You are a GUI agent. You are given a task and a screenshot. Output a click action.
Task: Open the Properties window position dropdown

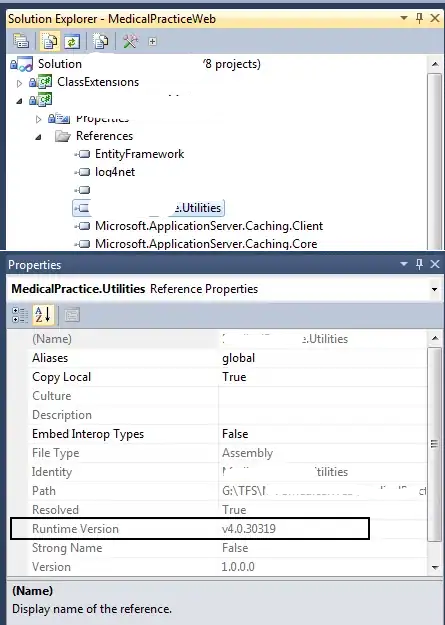pyautogui.click(x=404, y=264)
